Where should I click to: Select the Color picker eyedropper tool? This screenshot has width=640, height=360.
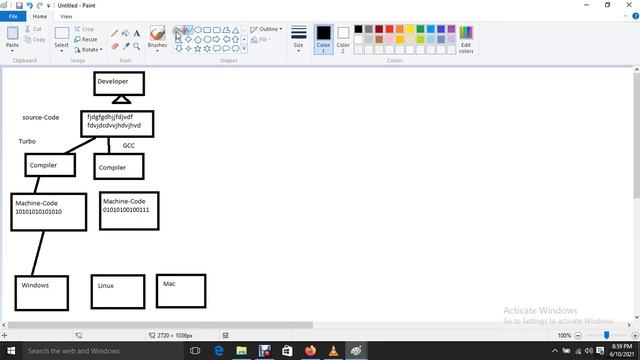tap(126, 46)
